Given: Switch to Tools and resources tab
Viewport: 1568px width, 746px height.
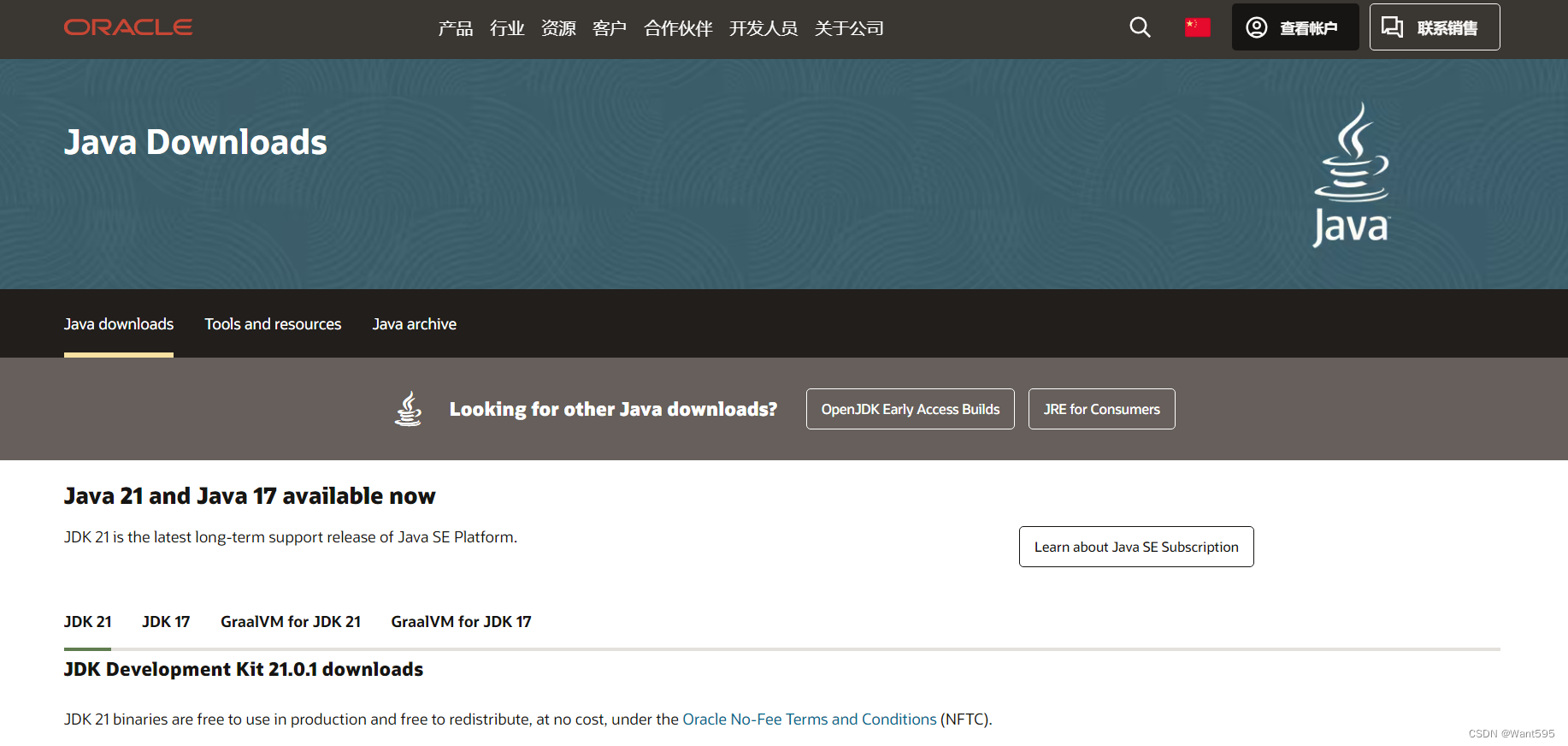Looking at the screenshot, I should coord(273,324).
